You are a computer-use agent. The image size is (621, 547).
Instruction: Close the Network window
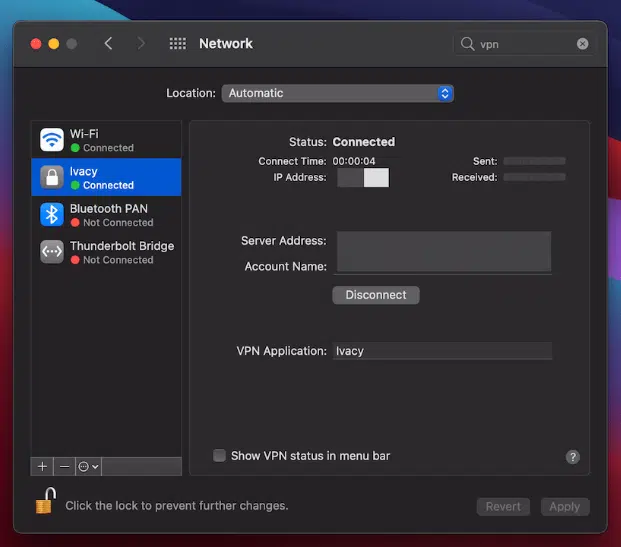36,44
